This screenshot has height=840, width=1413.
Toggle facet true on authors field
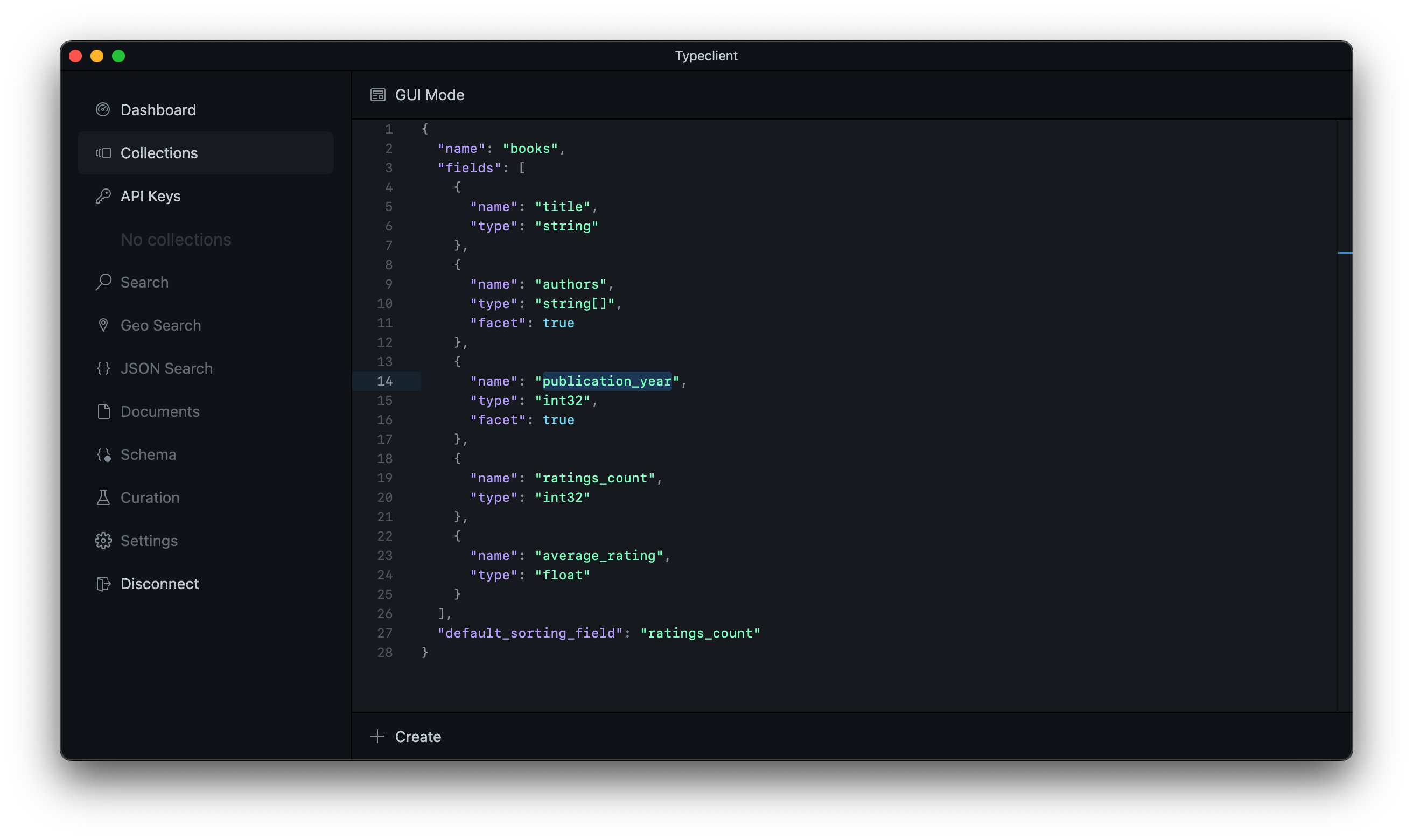(x=558, y=322)
